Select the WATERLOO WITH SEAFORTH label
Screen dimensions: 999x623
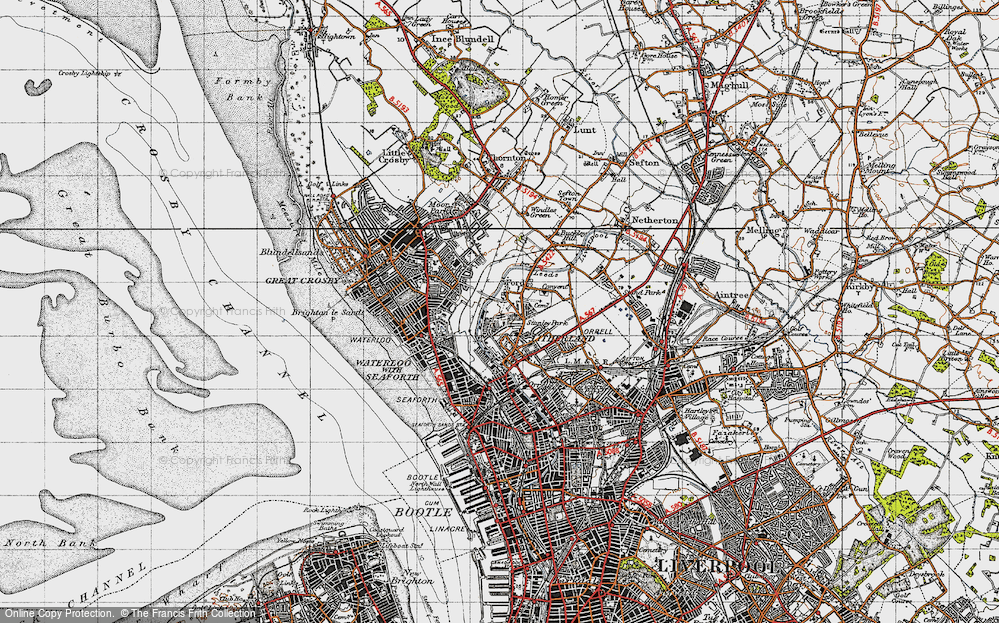(x=387, y=369)
